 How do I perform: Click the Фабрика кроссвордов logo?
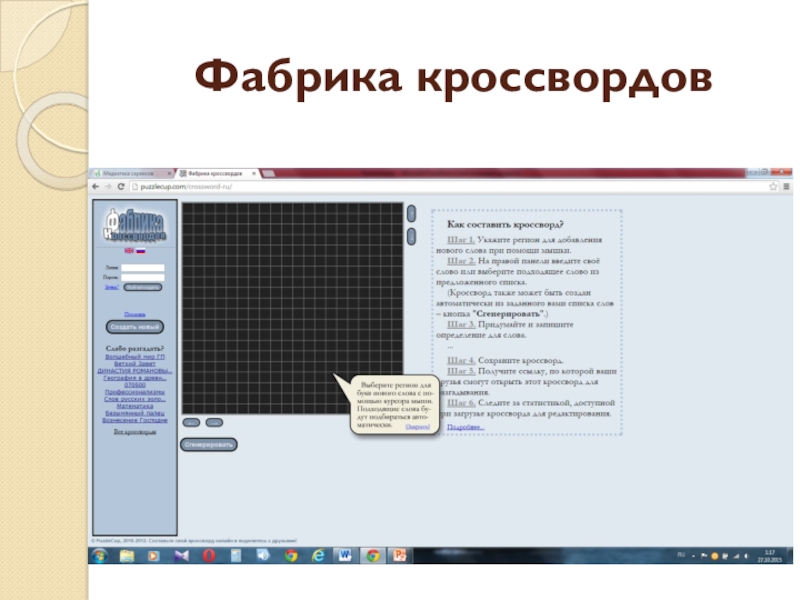[135, 226]
